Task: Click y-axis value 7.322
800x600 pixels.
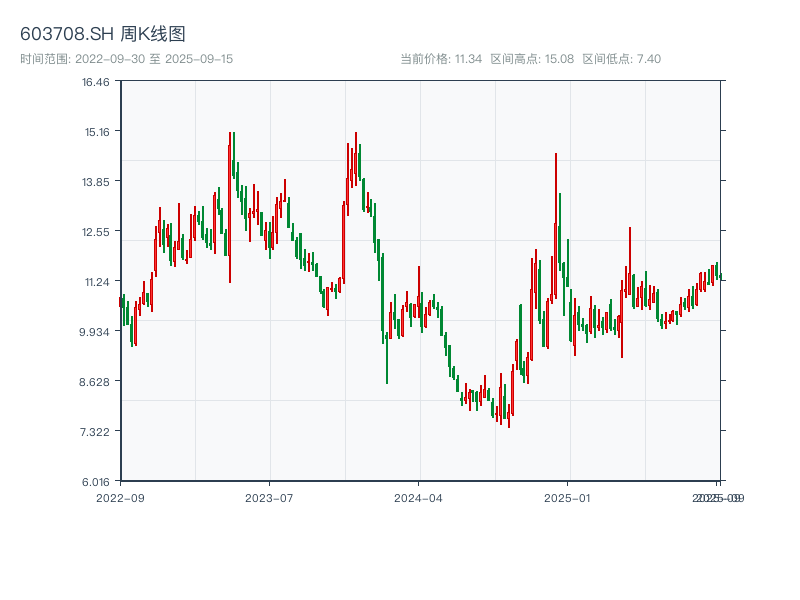Action: pos(95,432)
